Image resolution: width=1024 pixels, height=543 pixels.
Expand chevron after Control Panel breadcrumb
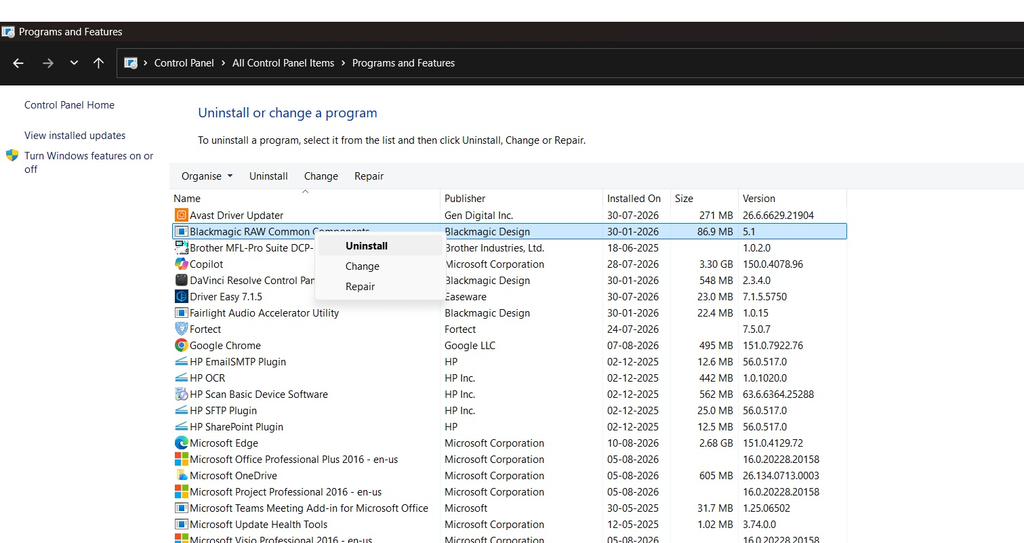(223, 63)
